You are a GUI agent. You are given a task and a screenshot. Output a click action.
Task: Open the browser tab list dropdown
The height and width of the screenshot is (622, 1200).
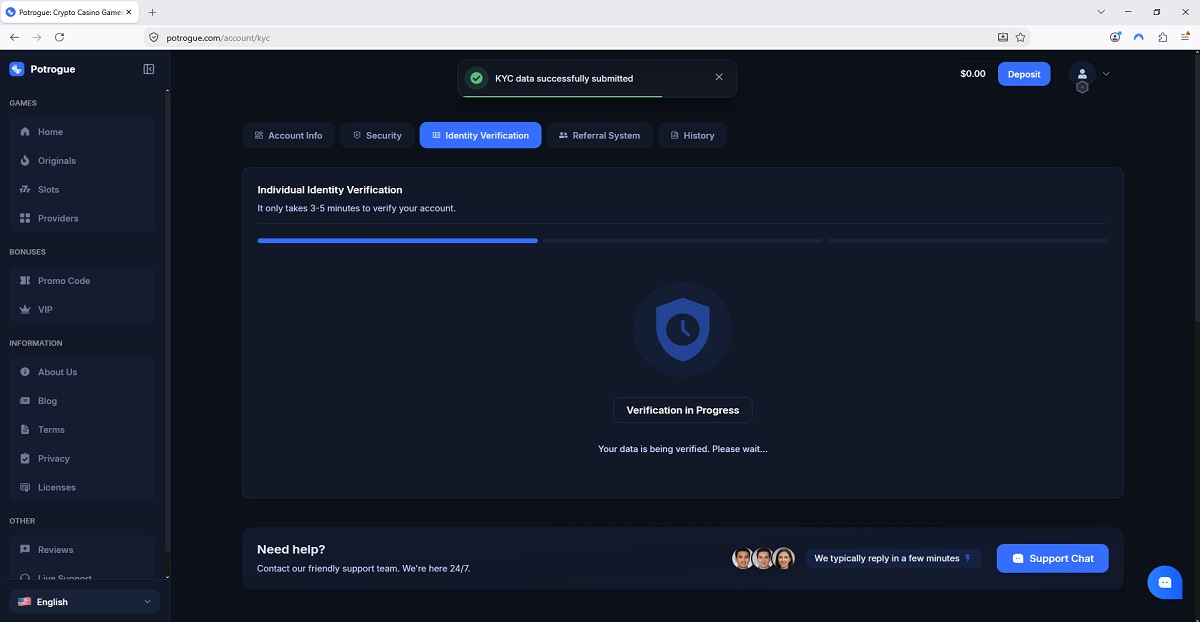click(1101, 12)
